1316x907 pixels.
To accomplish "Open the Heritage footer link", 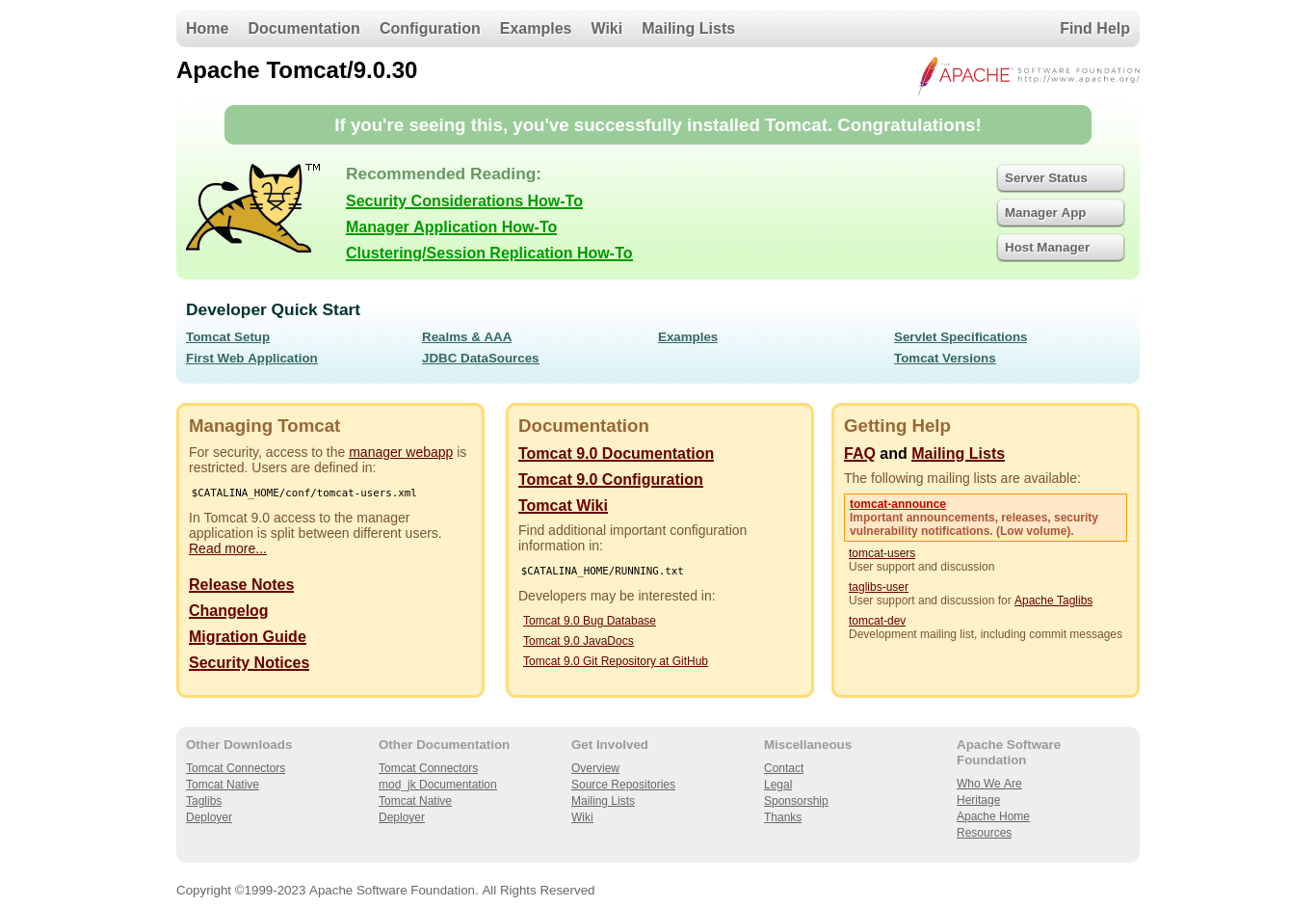I will click(978, 800).
